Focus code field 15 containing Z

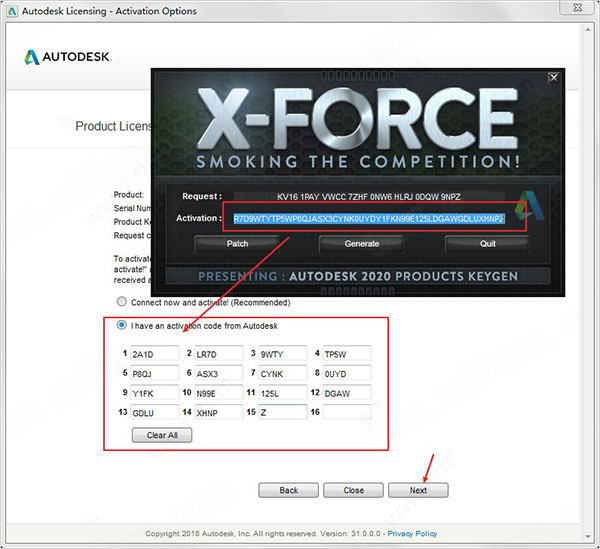coord(282,412)
